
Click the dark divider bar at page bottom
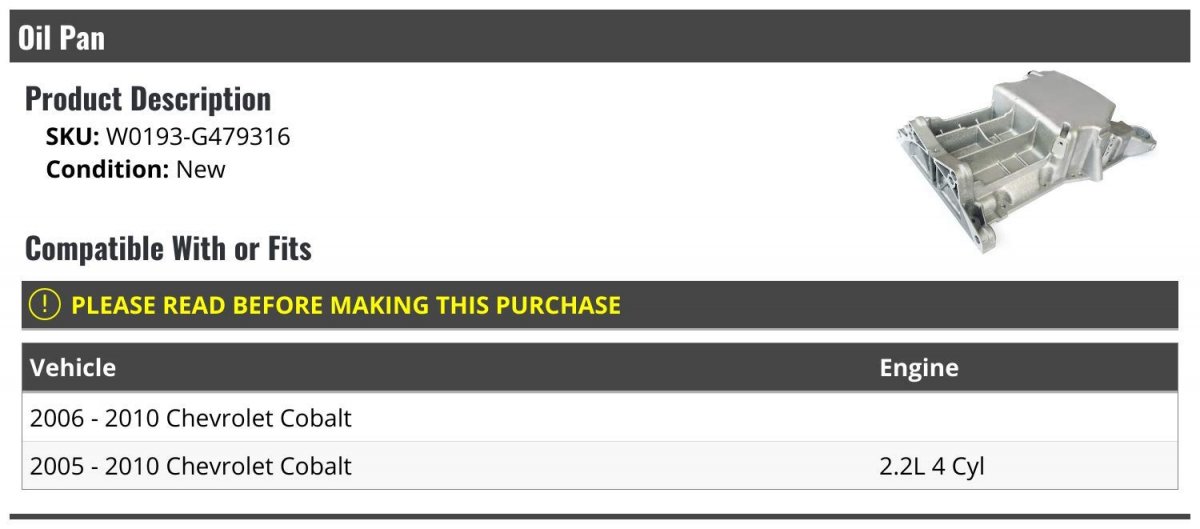(x=600, y=517)
